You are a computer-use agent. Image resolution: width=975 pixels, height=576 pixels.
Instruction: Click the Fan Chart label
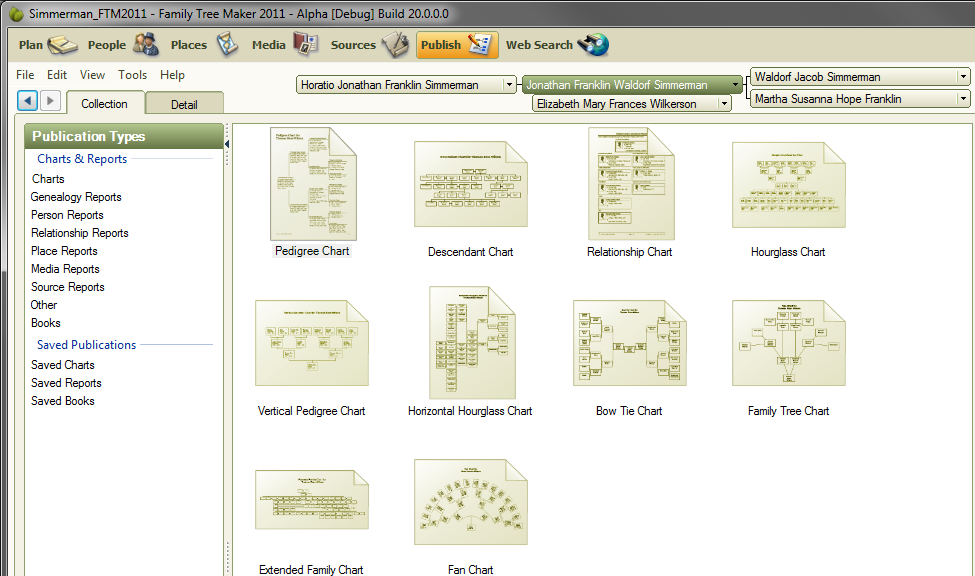tap(471, 569)
